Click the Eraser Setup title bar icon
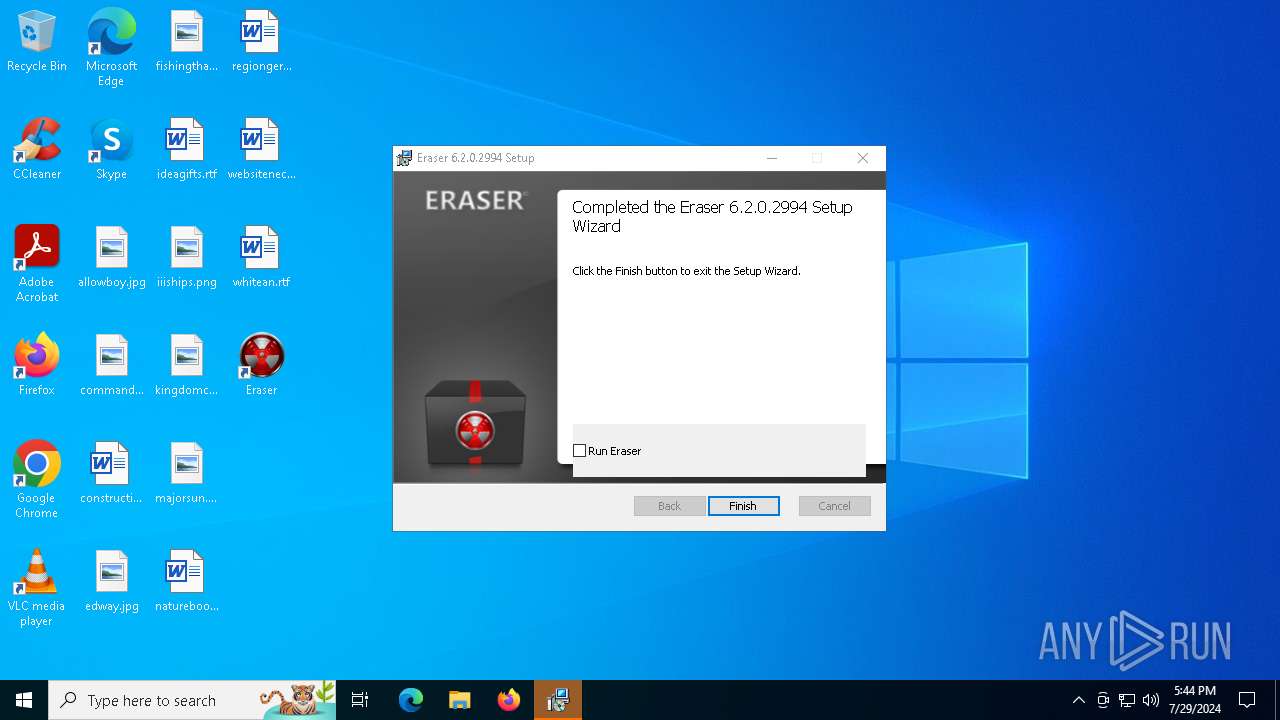 point(404,158)
